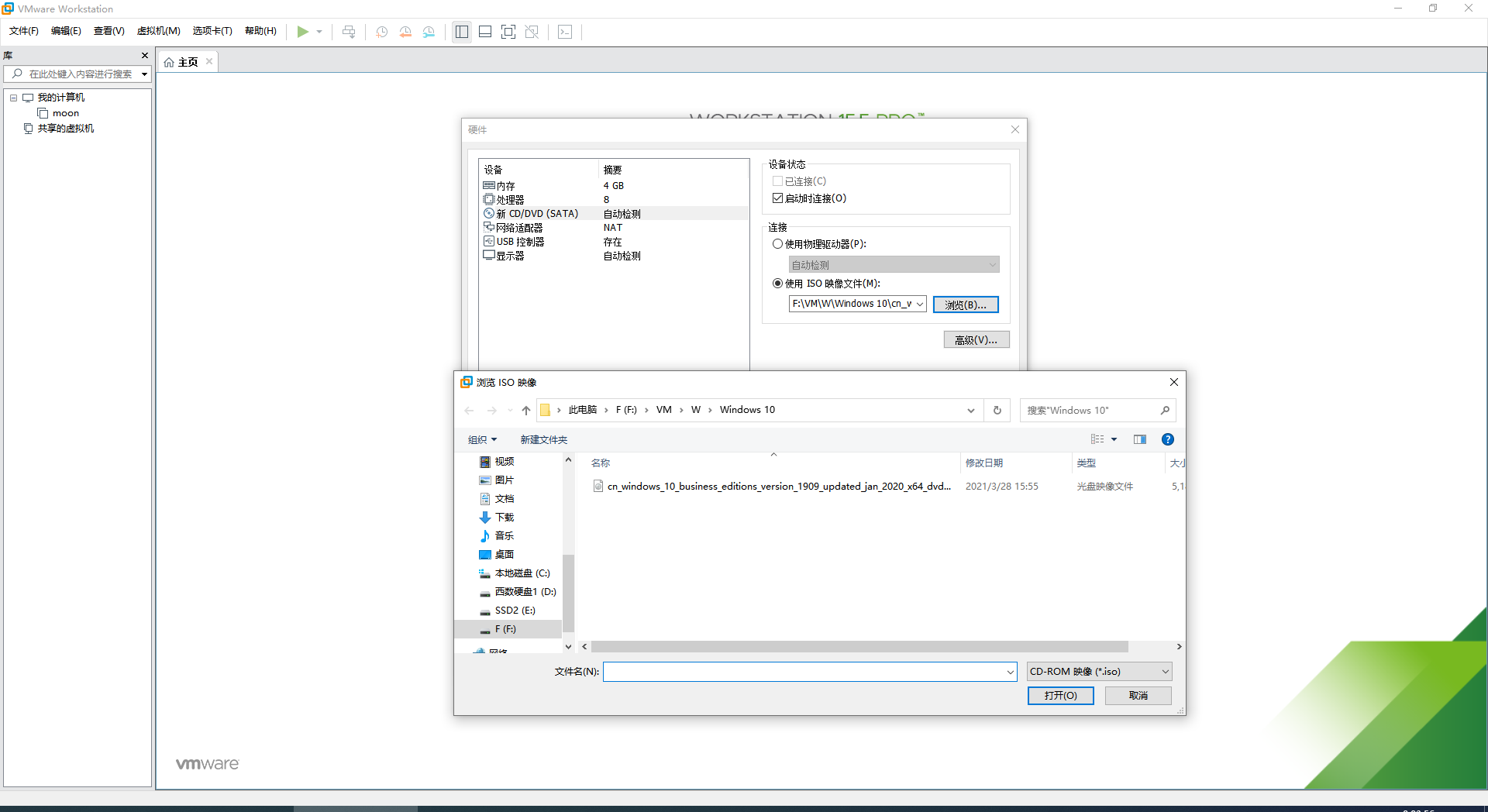Send Ctrl+Alt+Del toolbar icon
This screenshot has height=812, width=1488.
click(x=349, y=32)
